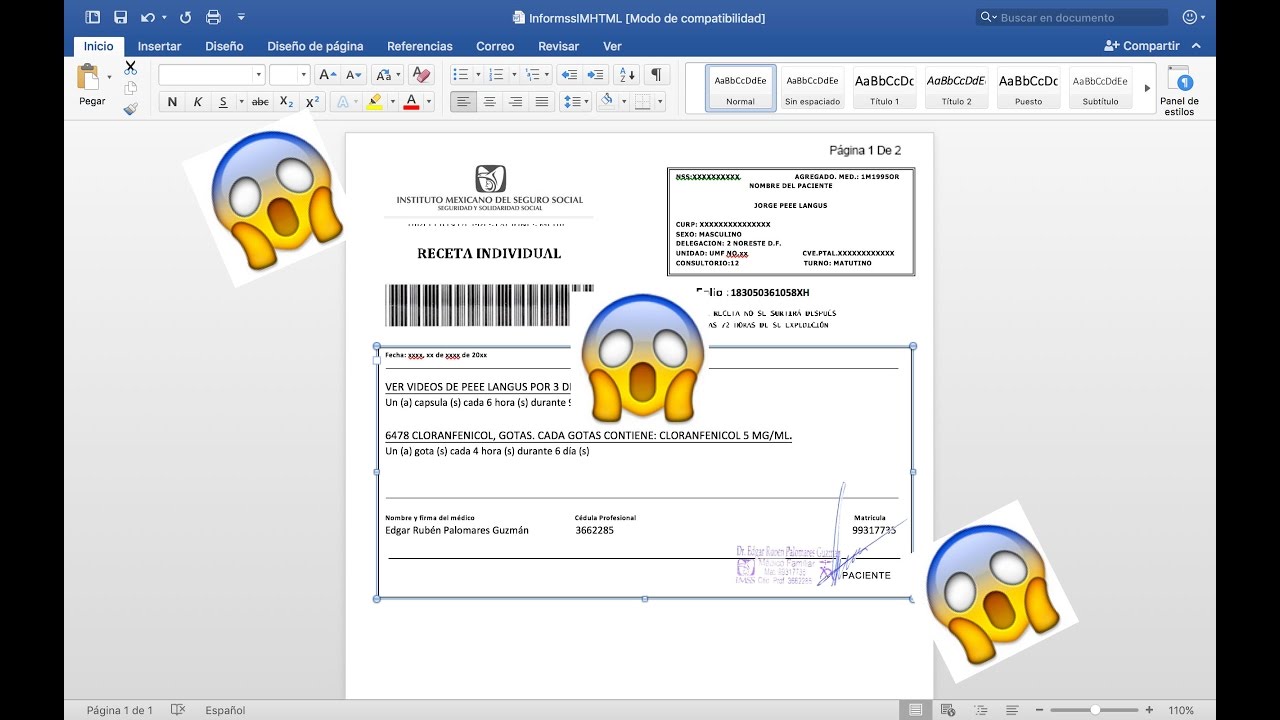Increase paragraph indent
This screenshot has height=720, width=1280.
coord(596,75)
